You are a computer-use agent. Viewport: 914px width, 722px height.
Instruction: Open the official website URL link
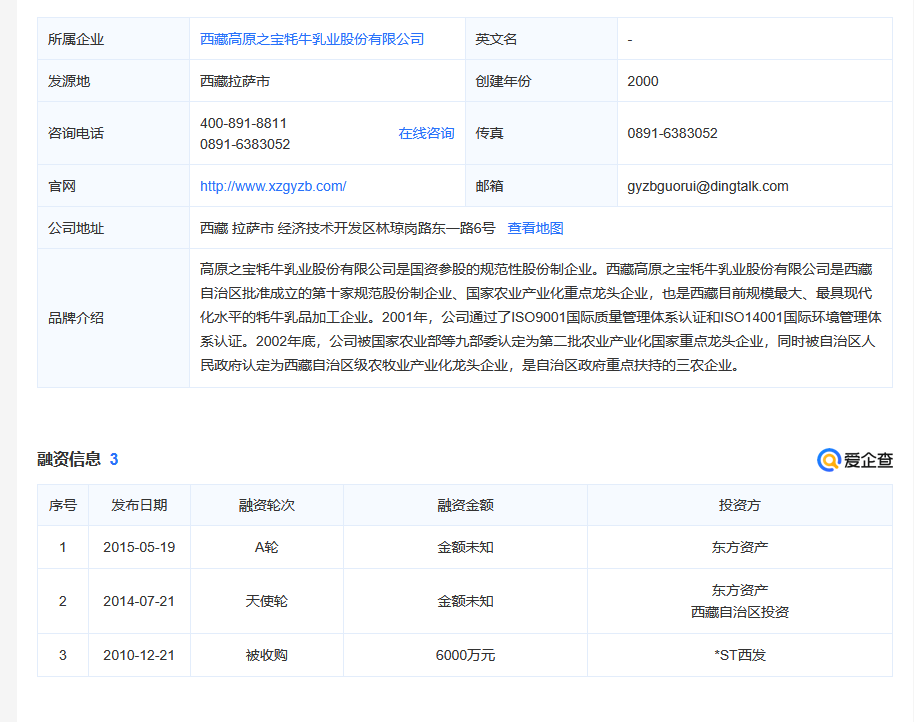(x=273, y=186)
